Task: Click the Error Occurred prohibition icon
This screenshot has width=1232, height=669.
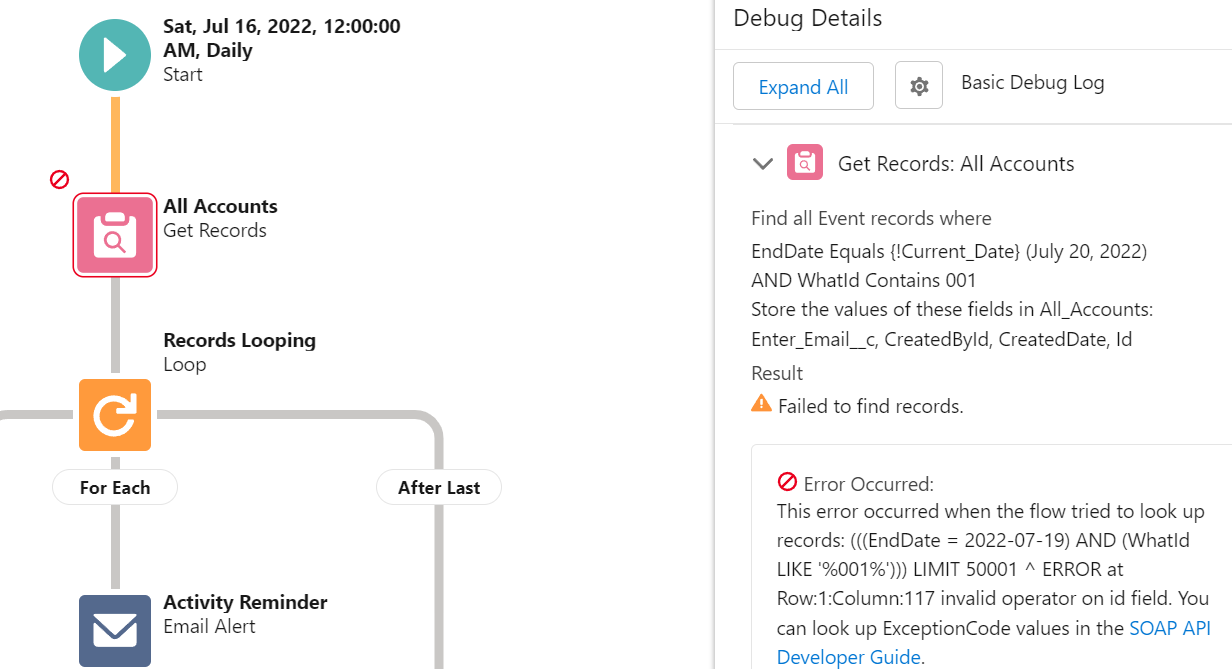Action: (x=788, y=482)
